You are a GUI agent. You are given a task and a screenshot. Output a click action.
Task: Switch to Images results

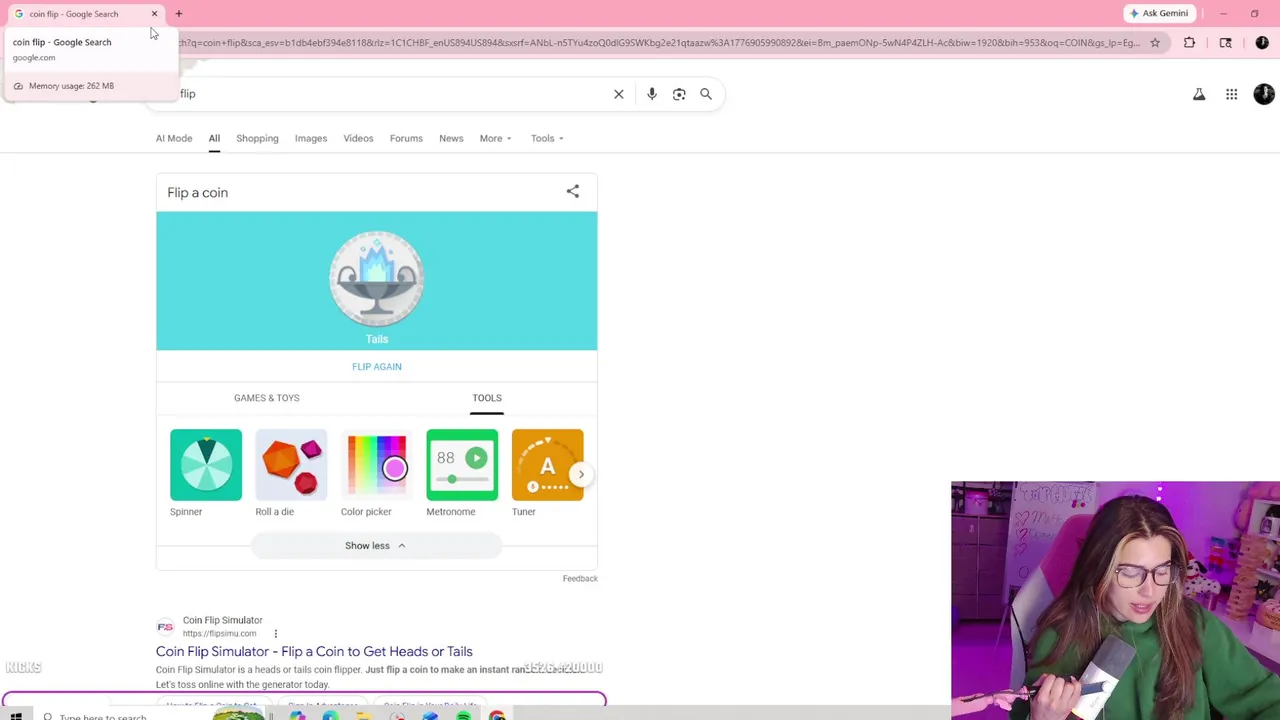point(311,138)
